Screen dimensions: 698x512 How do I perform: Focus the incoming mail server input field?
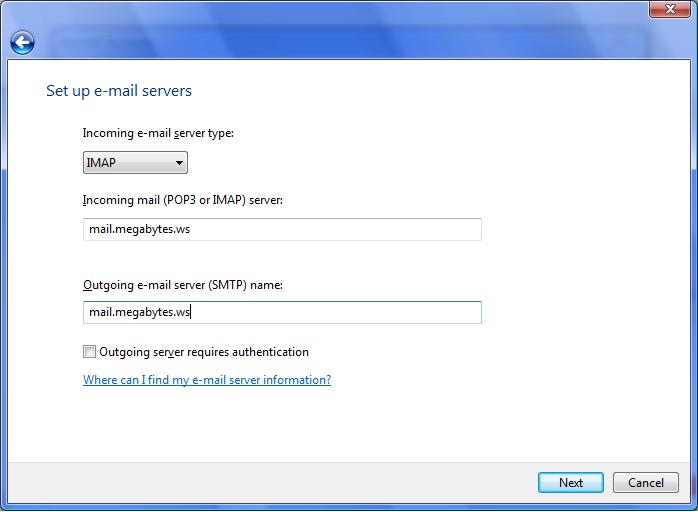click(x=282, y=229)
